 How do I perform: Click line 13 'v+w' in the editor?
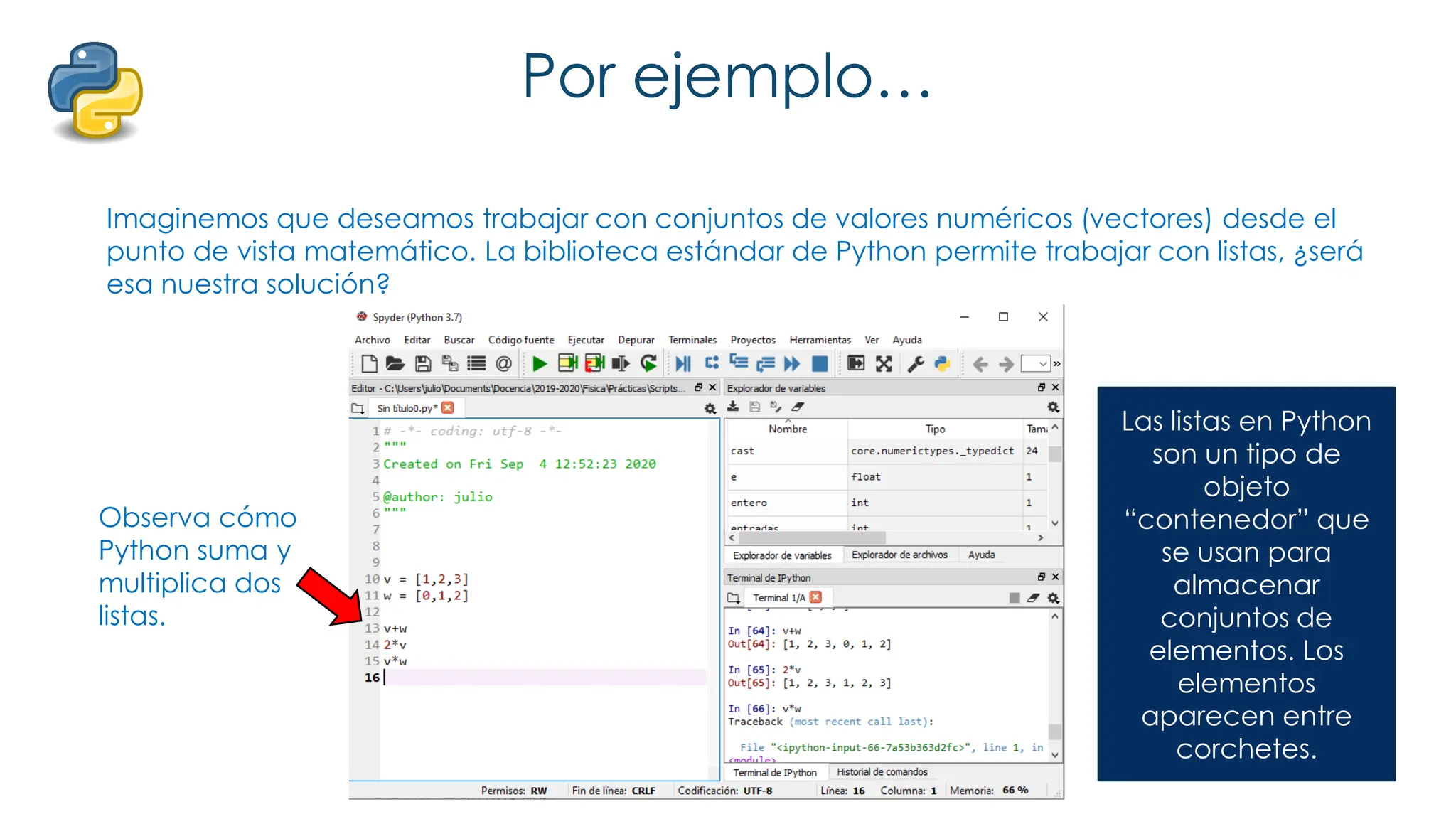click(x=395, y=628)
